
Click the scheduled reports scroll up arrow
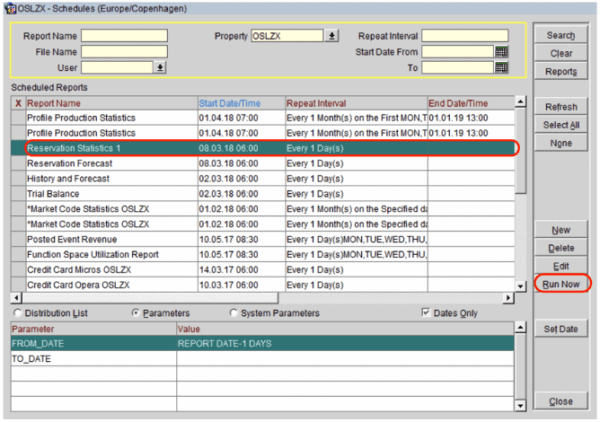tap(520, 101)
